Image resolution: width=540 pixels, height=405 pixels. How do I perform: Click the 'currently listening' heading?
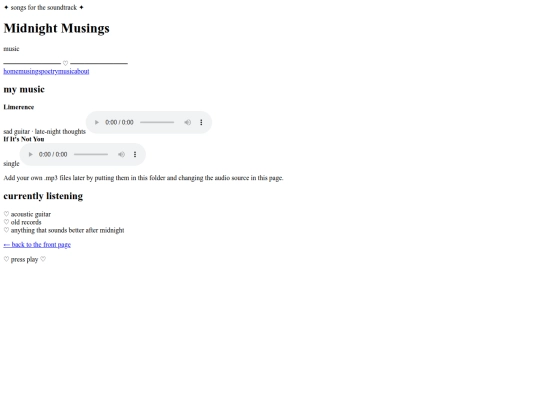pyautogui.click(x=43, y=196)
